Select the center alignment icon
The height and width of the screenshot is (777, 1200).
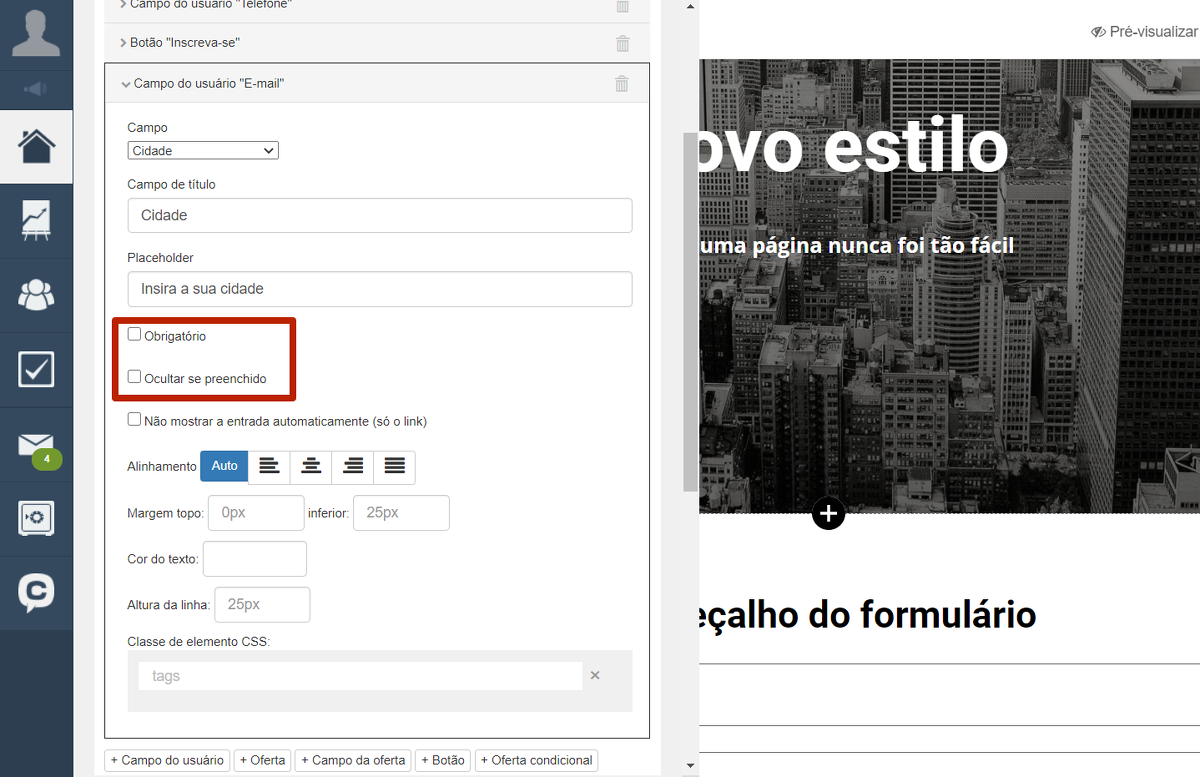(311, 467)
